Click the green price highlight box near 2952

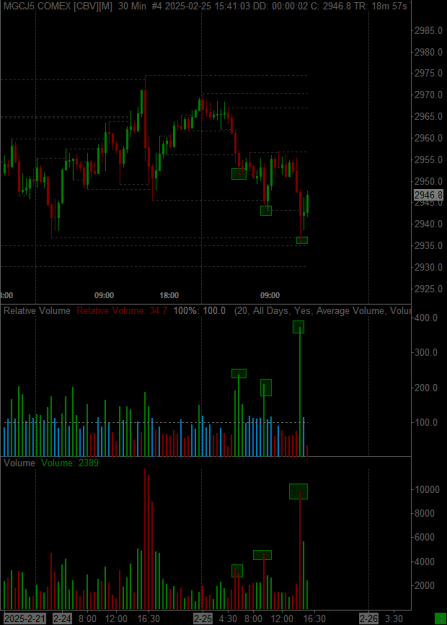coord(239,174)
